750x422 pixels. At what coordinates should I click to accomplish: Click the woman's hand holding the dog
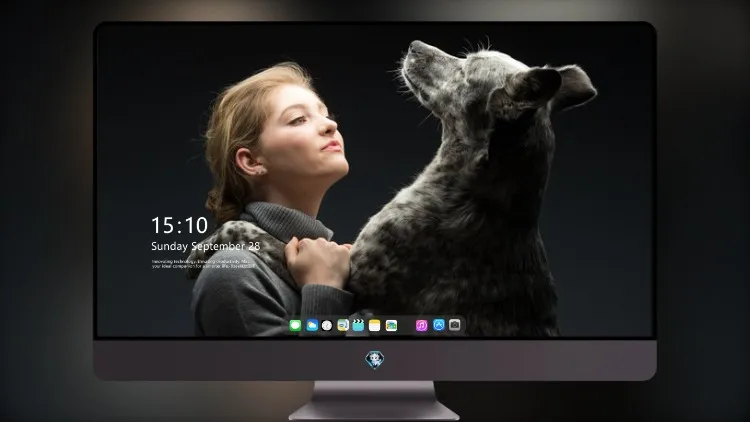(x=318, y=261)
